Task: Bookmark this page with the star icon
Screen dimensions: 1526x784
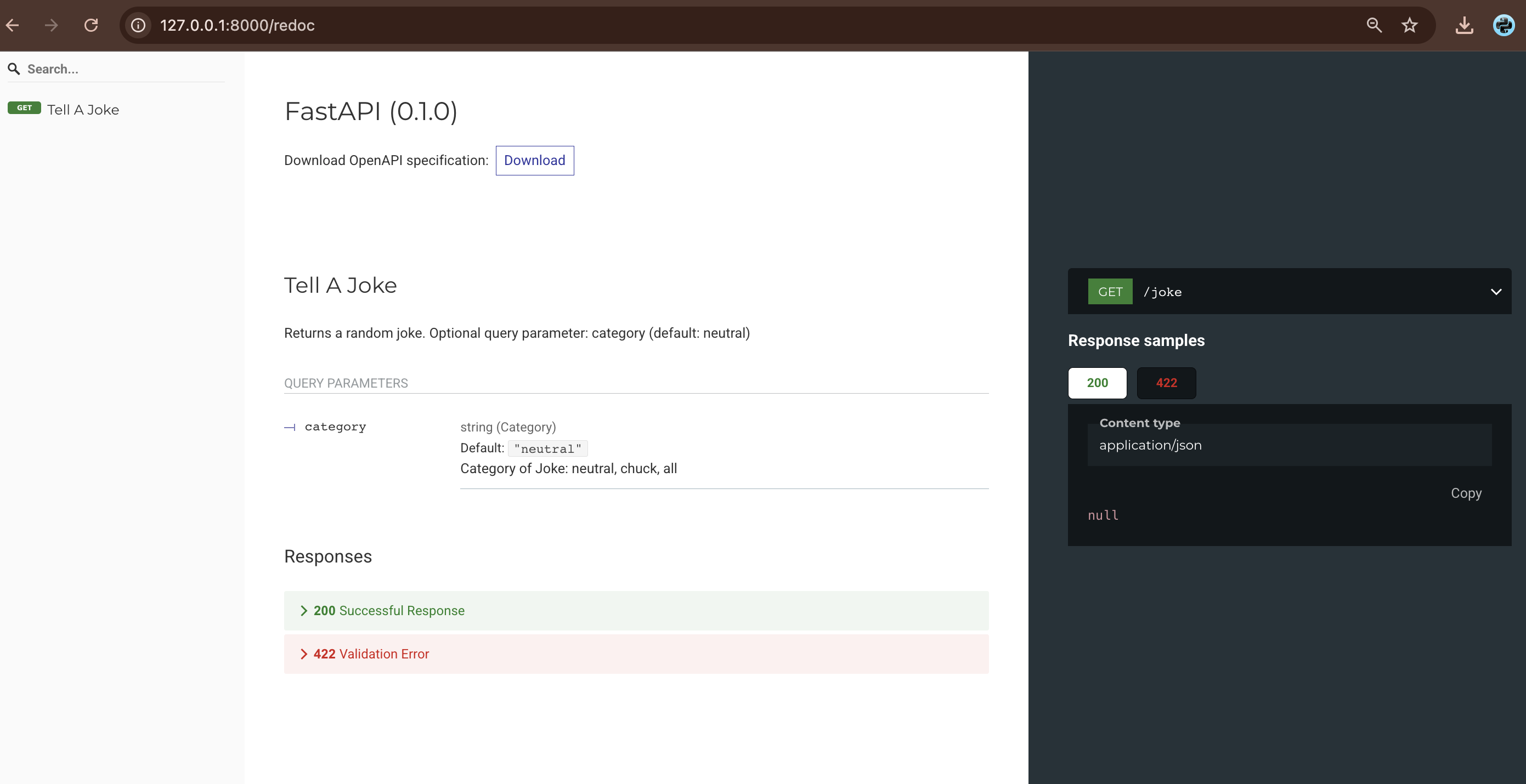Action: (x=1409, y=25)
